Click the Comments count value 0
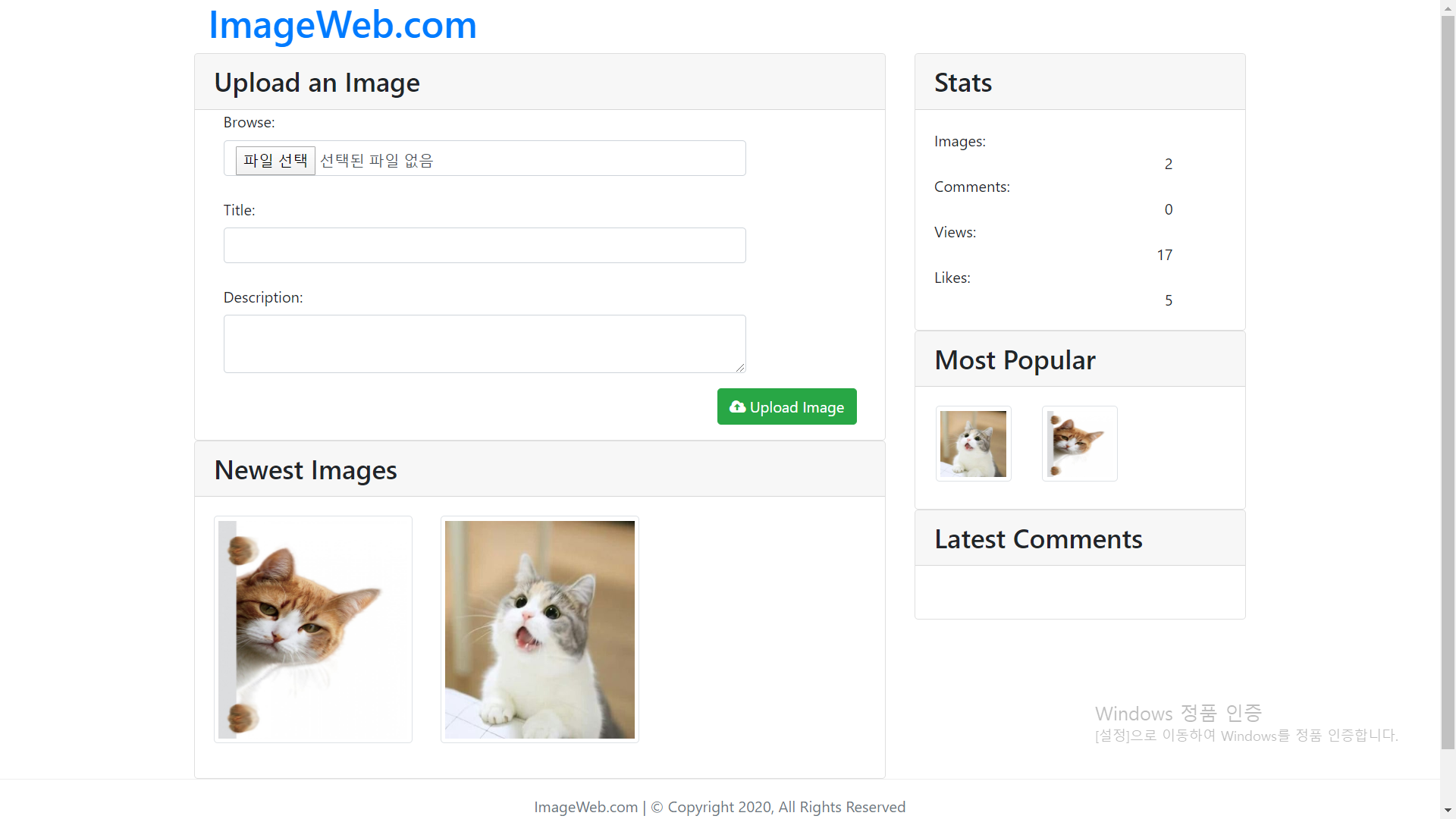The image size is (1456, 819). [x=1169, y=209]
